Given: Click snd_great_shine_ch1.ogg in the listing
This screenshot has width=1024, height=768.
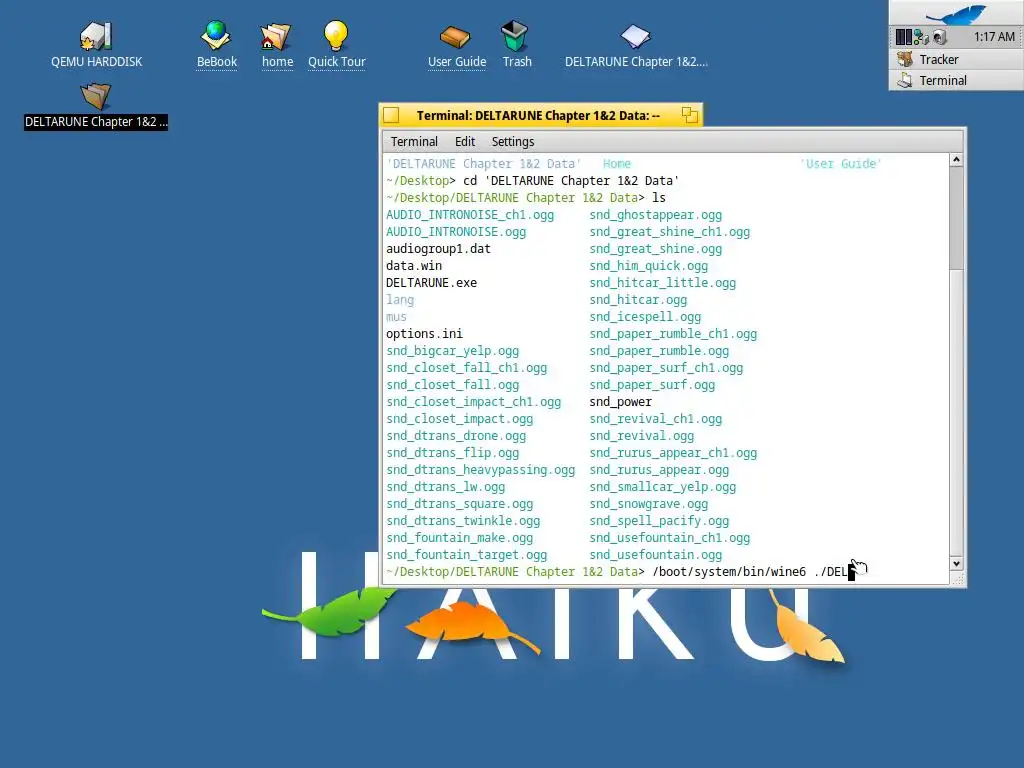Looking at the screenshot, I should click(x=669, y=232).
